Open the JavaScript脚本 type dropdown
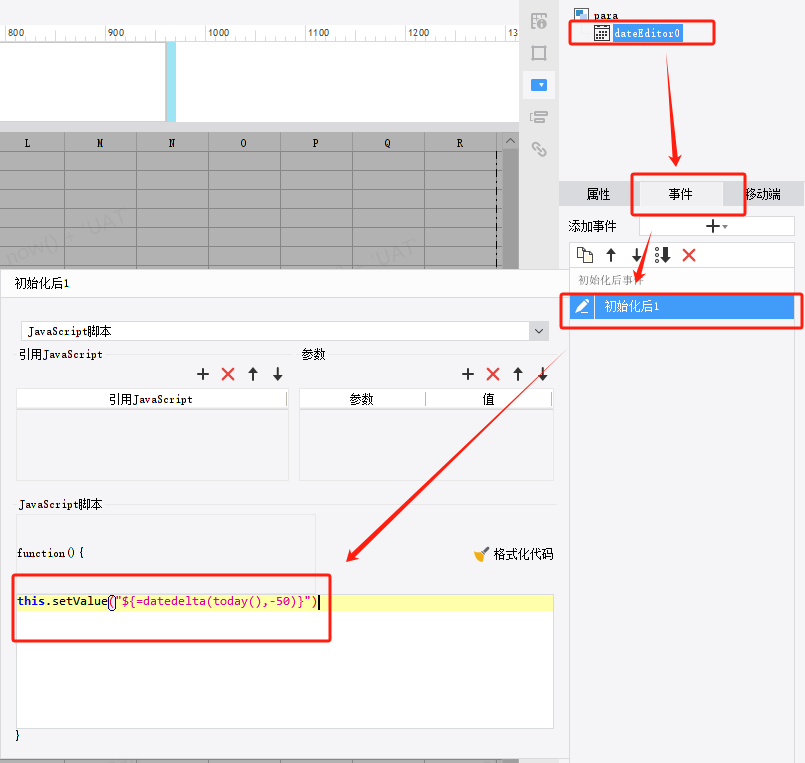The image size is (805, 763). (539, 331)
